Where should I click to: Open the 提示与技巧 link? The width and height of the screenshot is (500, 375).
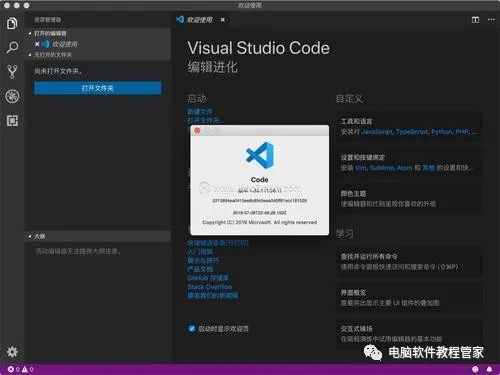(x=204, y=260)
